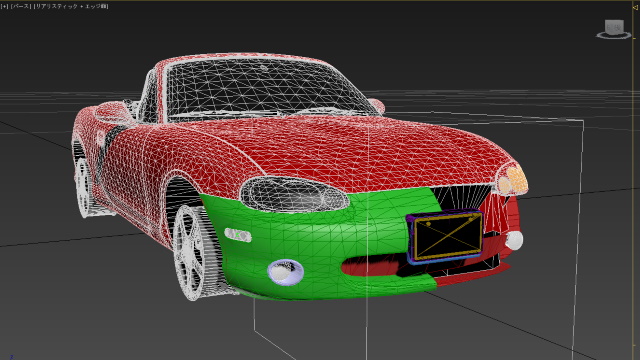Open the [+] viewport general menu
The image size is (640, 360).
coord(4,6)
